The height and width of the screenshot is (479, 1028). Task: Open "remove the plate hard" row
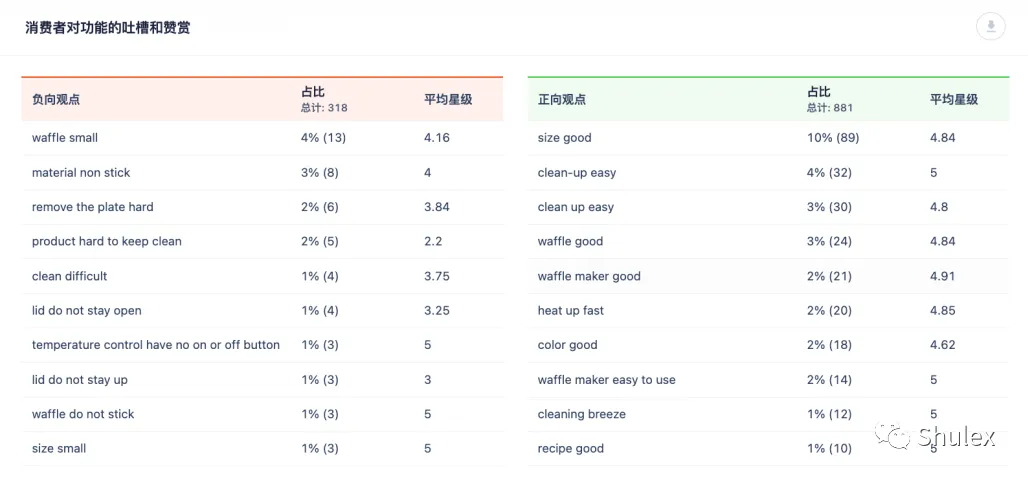[262, 207]
